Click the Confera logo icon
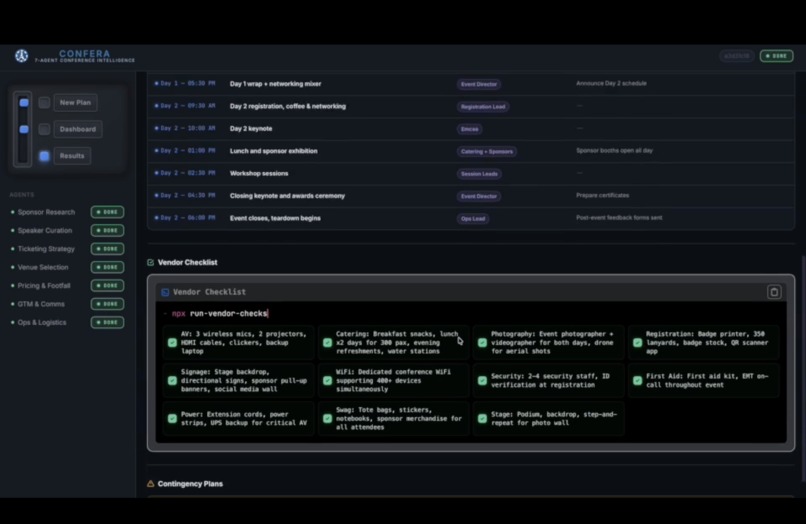 22,56
